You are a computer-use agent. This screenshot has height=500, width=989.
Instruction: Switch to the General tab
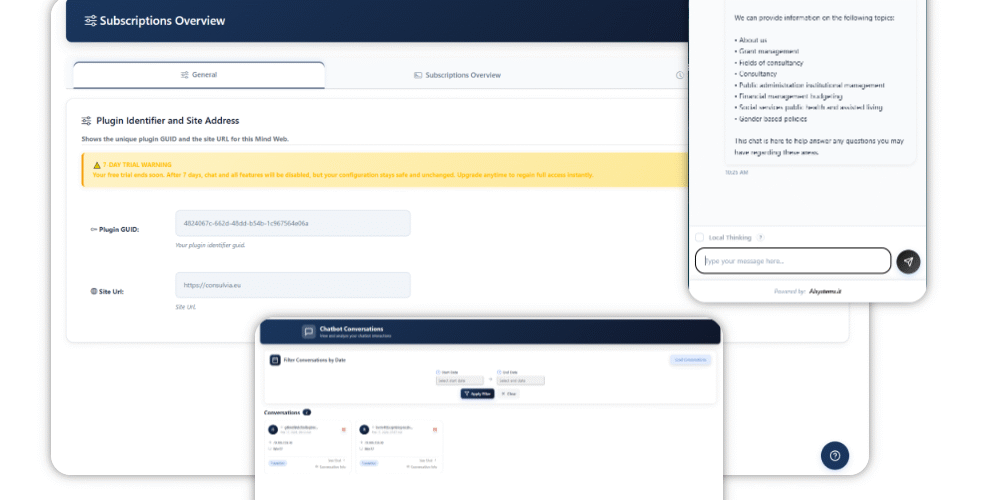tap(199, 75)
